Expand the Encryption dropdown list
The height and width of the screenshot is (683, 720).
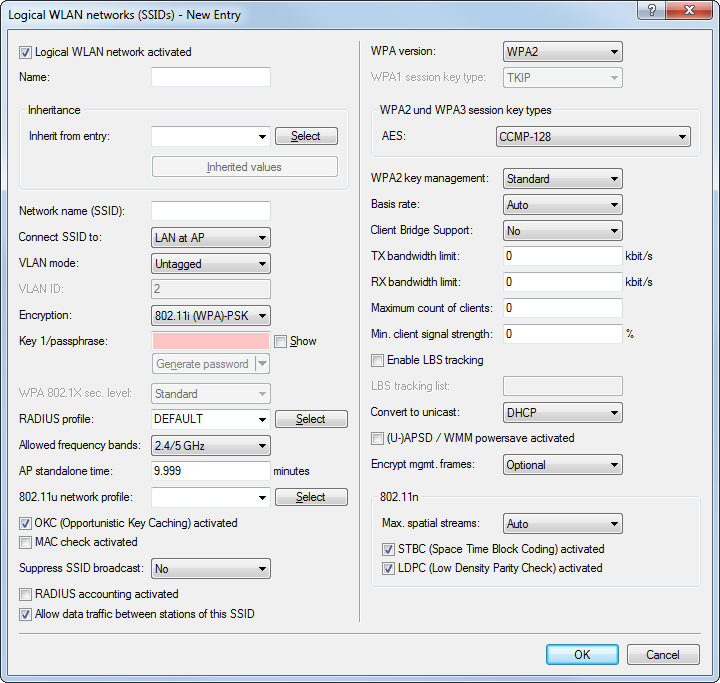(x=210, y=316)
